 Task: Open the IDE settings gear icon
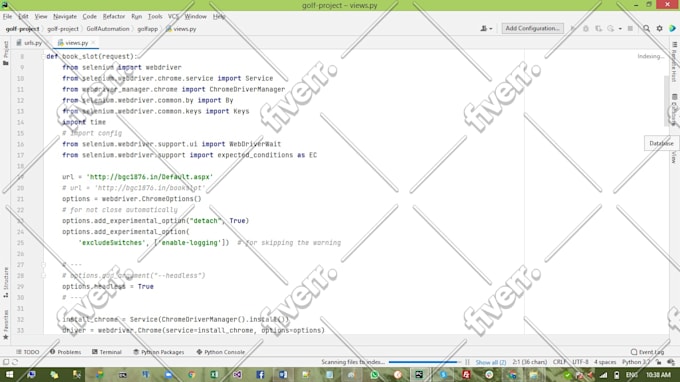(659, 29)
